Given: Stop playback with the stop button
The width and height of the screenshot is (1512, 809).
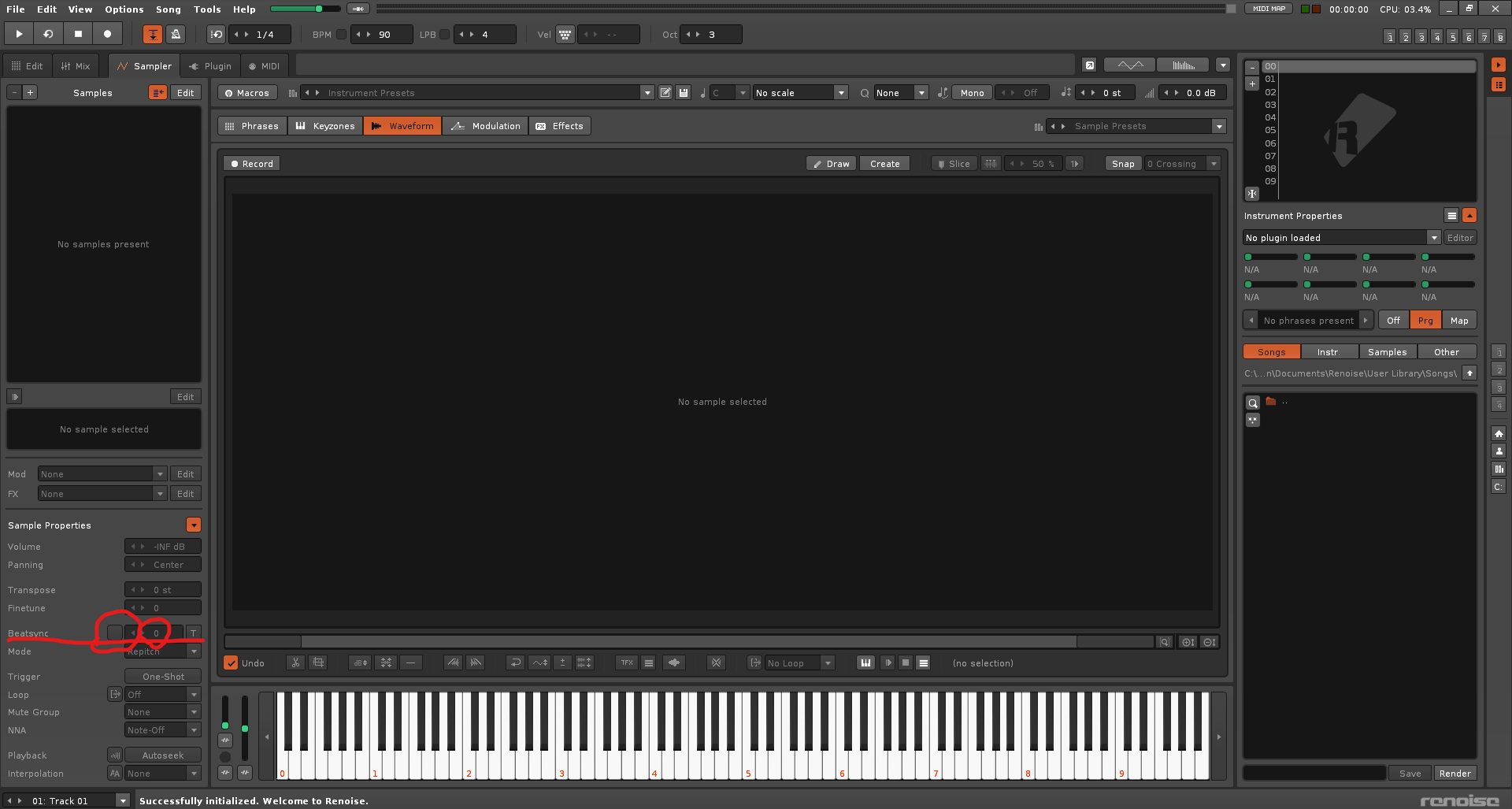Looking at the screenshot, I should tap(78, 34).
